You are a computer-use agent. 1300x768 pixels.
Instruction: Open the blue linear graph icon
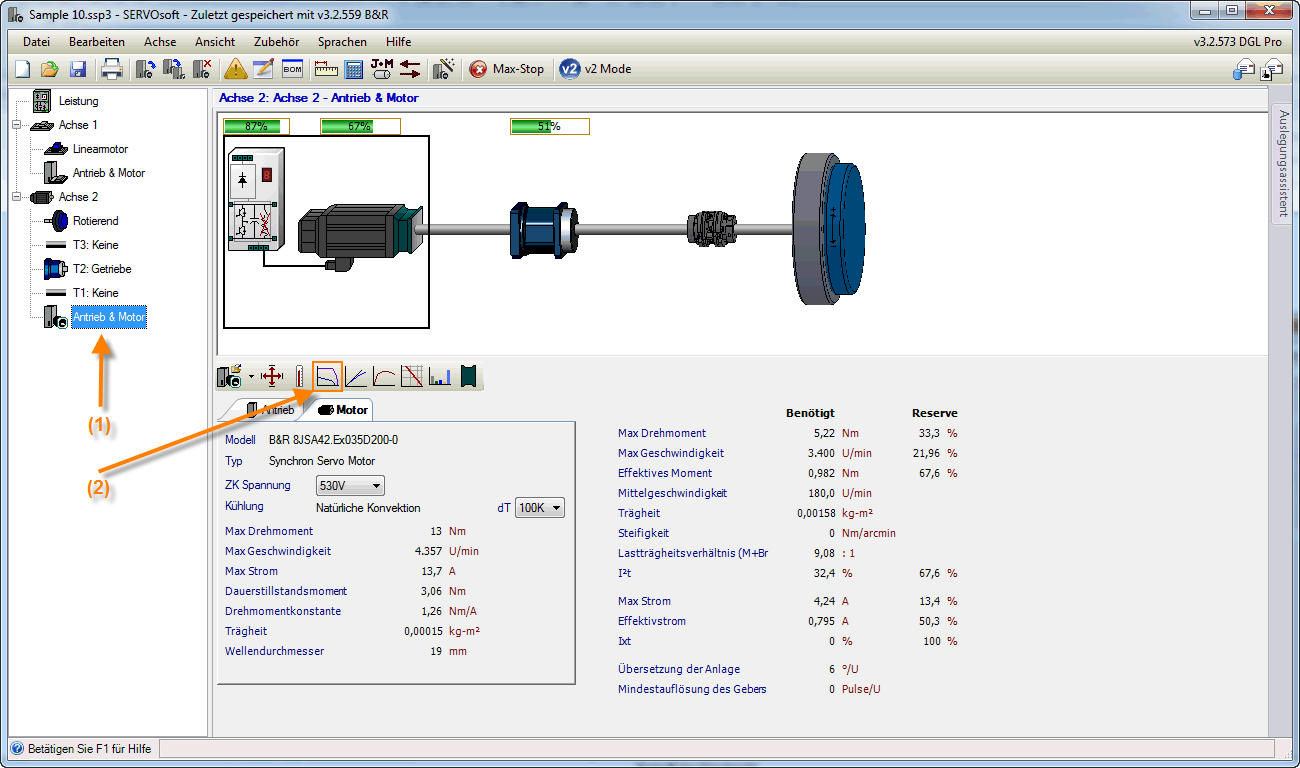(356, 376)
